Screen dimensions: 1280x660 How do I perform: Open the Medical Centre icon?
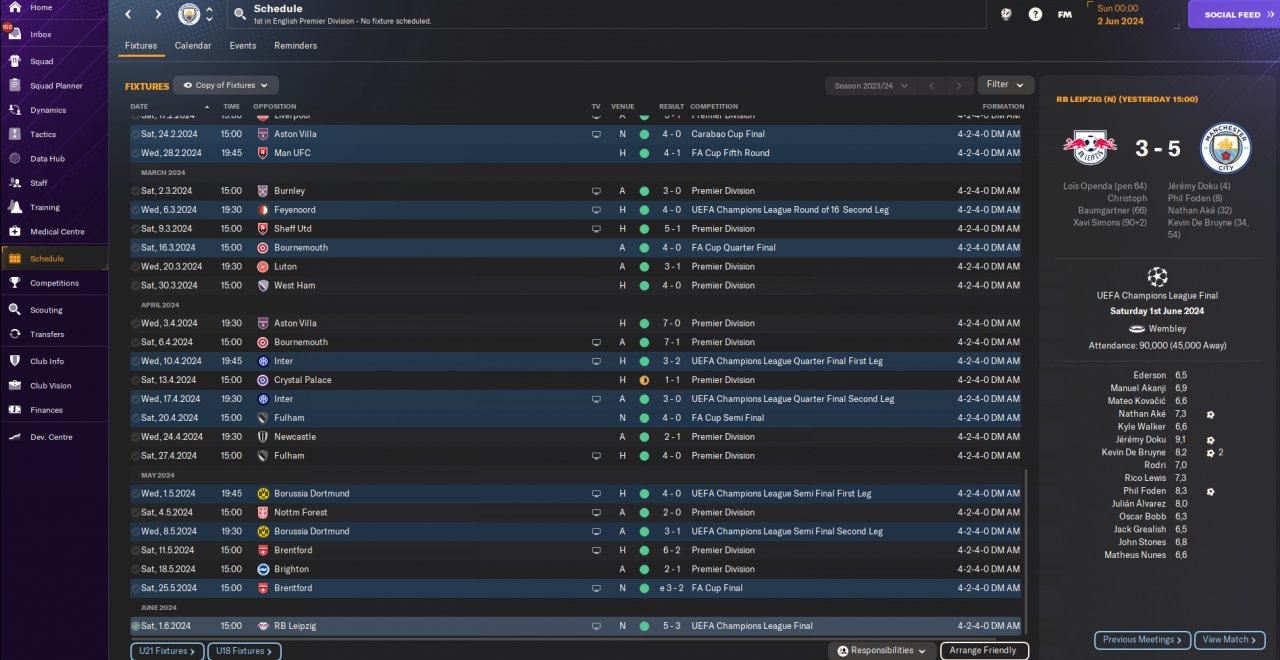pyautogui.click(x=15, y=231)
